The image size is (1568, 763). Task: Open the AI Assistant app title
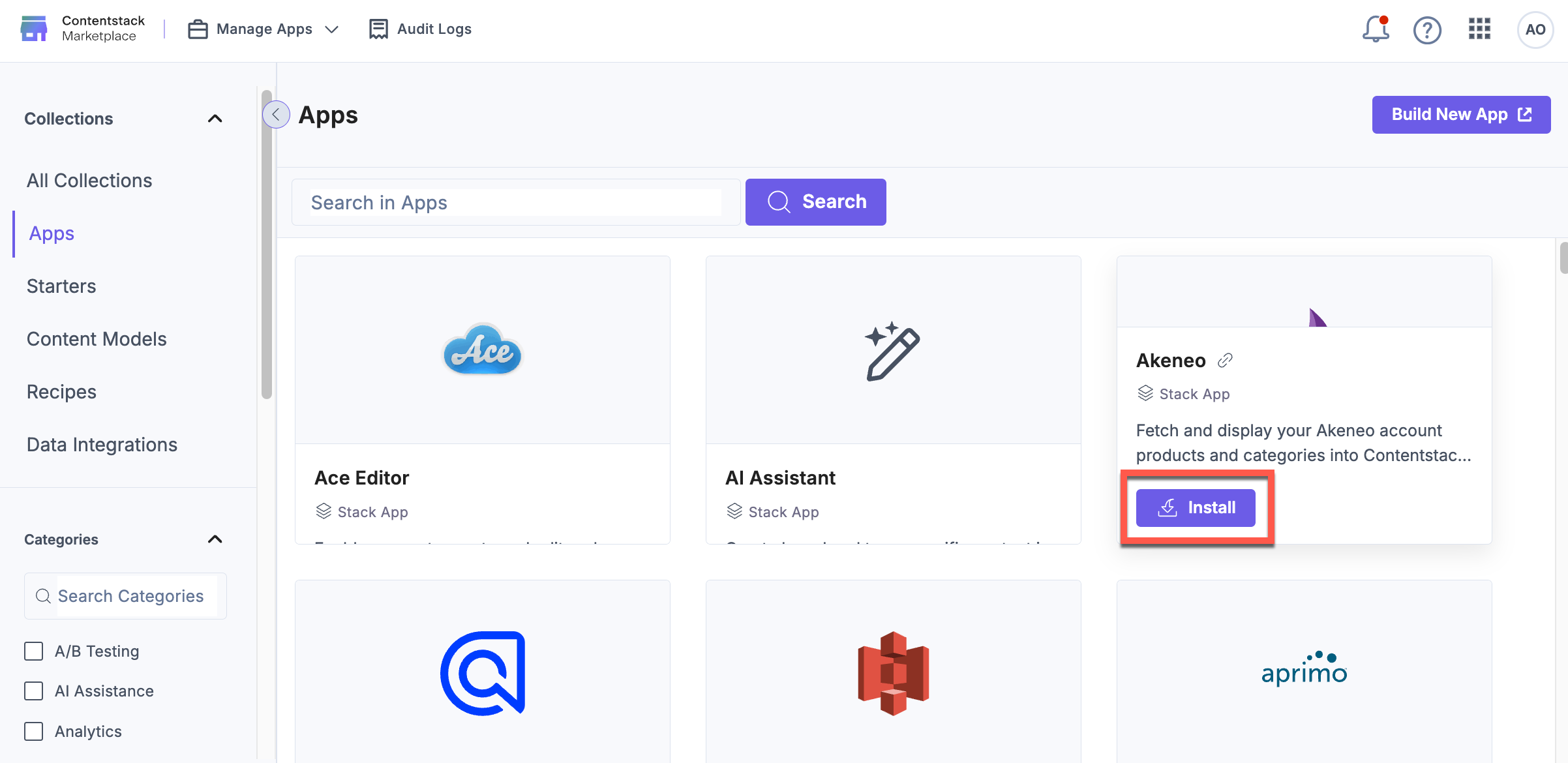[x=780, y=478]
